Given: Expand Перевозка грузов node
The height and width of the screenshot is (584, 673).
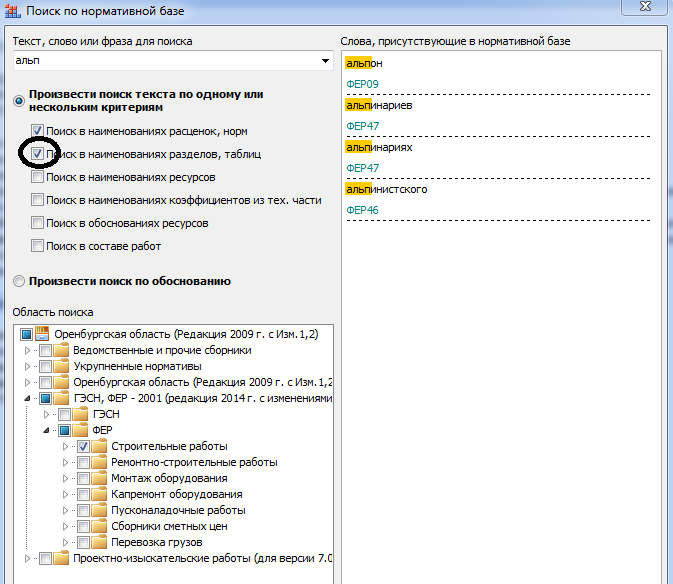Looking at the screenshot, I should tap(66, 542).
